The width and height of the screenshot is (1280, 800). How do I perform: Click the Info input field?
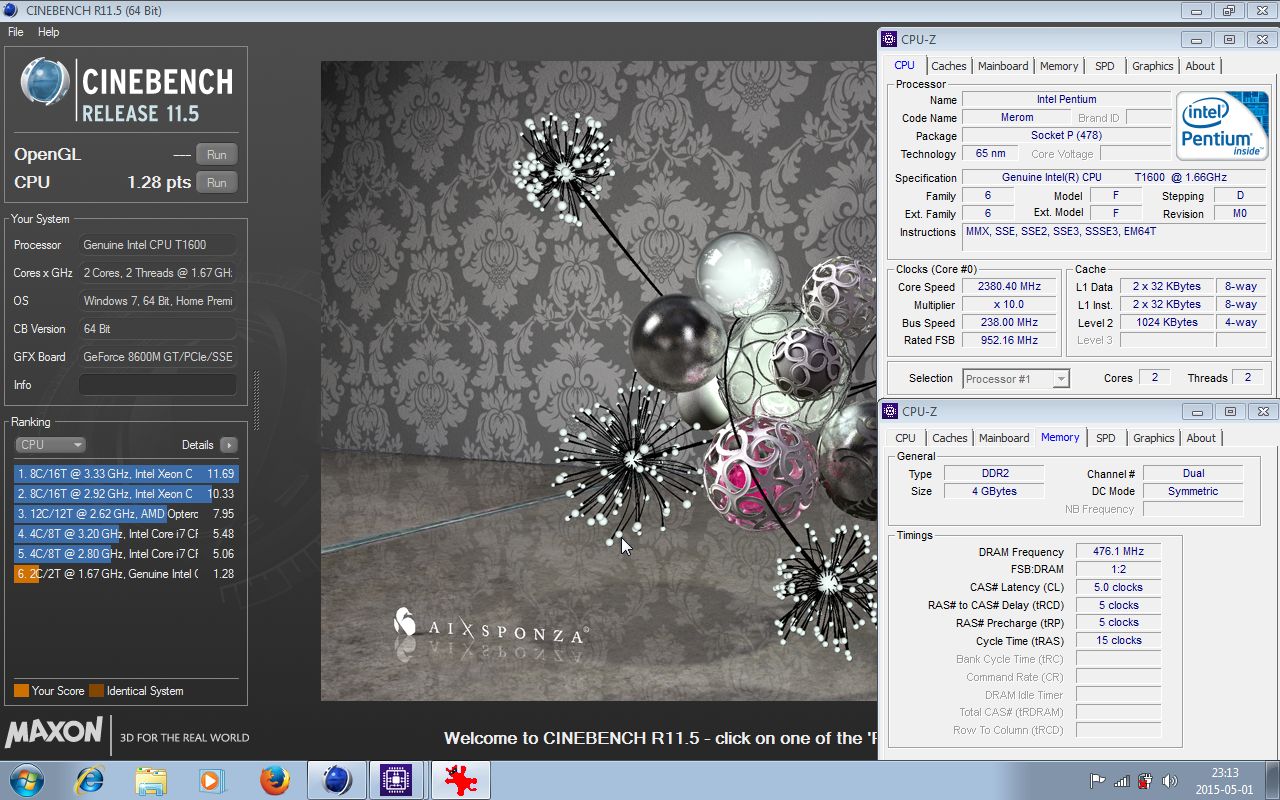157,385
